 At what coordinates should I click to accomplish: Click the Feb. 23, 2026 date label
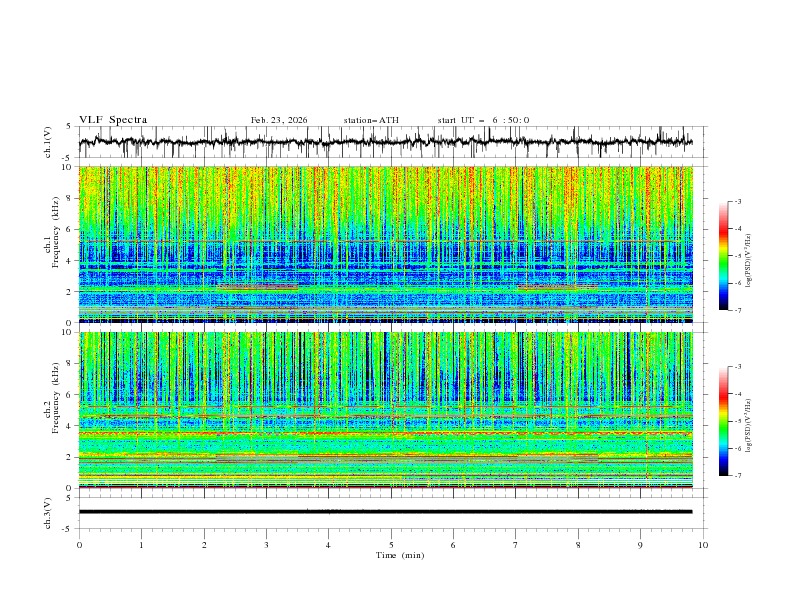point(279,120)
